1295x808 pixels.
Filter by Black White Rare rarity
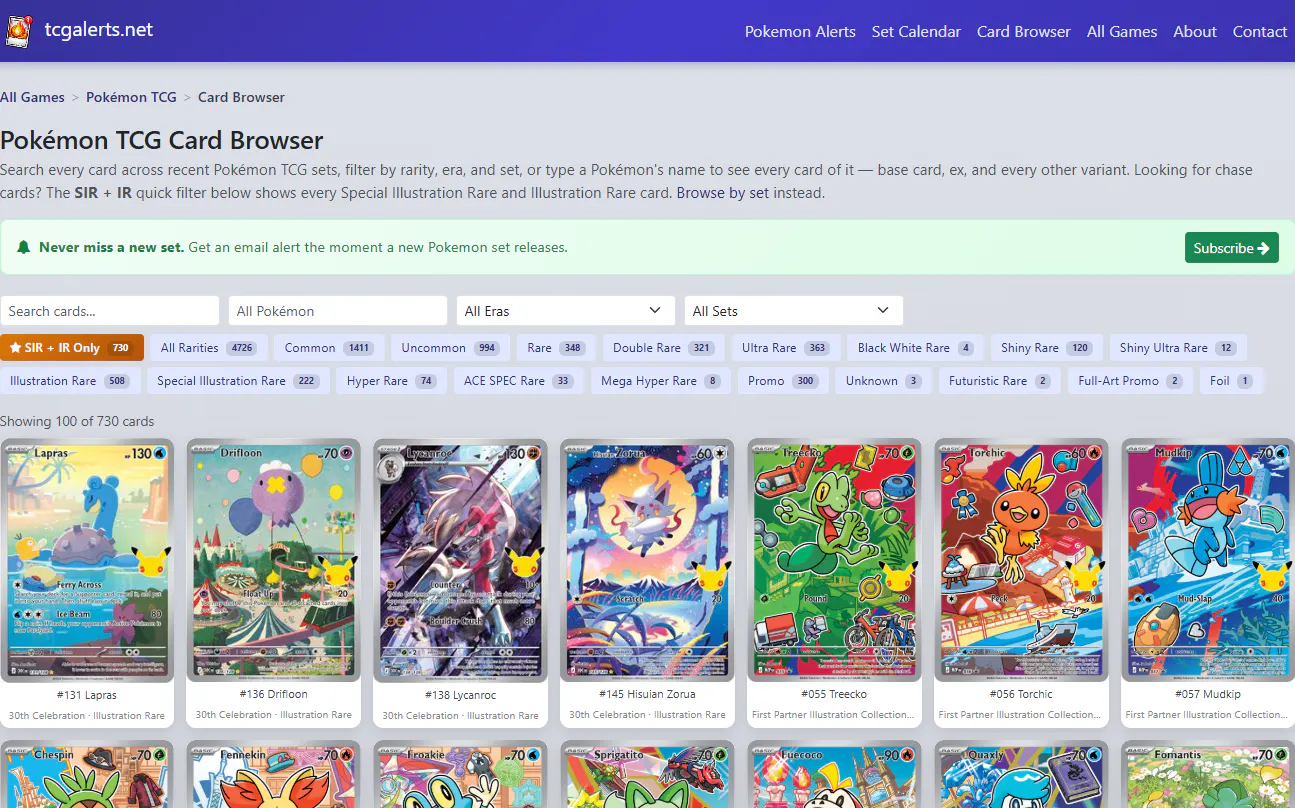tap(916, 348)
